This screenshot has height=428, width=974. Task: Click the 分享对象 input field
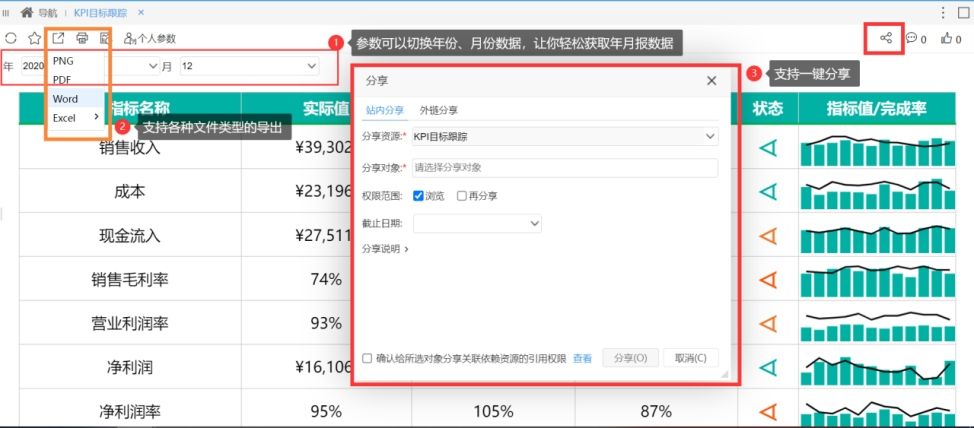coord(565,167)
